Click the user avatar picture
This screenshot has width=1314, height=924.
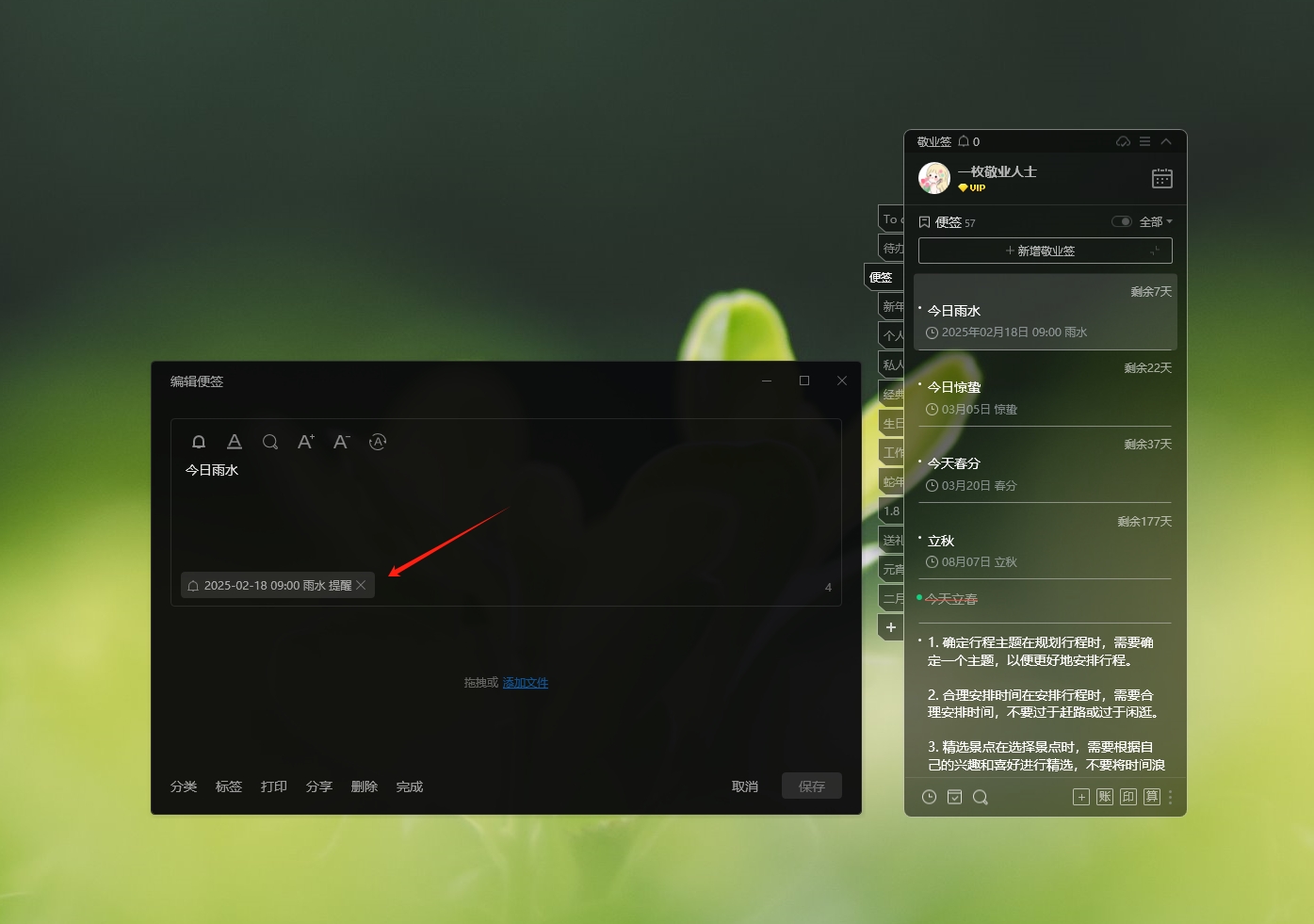coord(934,178)
